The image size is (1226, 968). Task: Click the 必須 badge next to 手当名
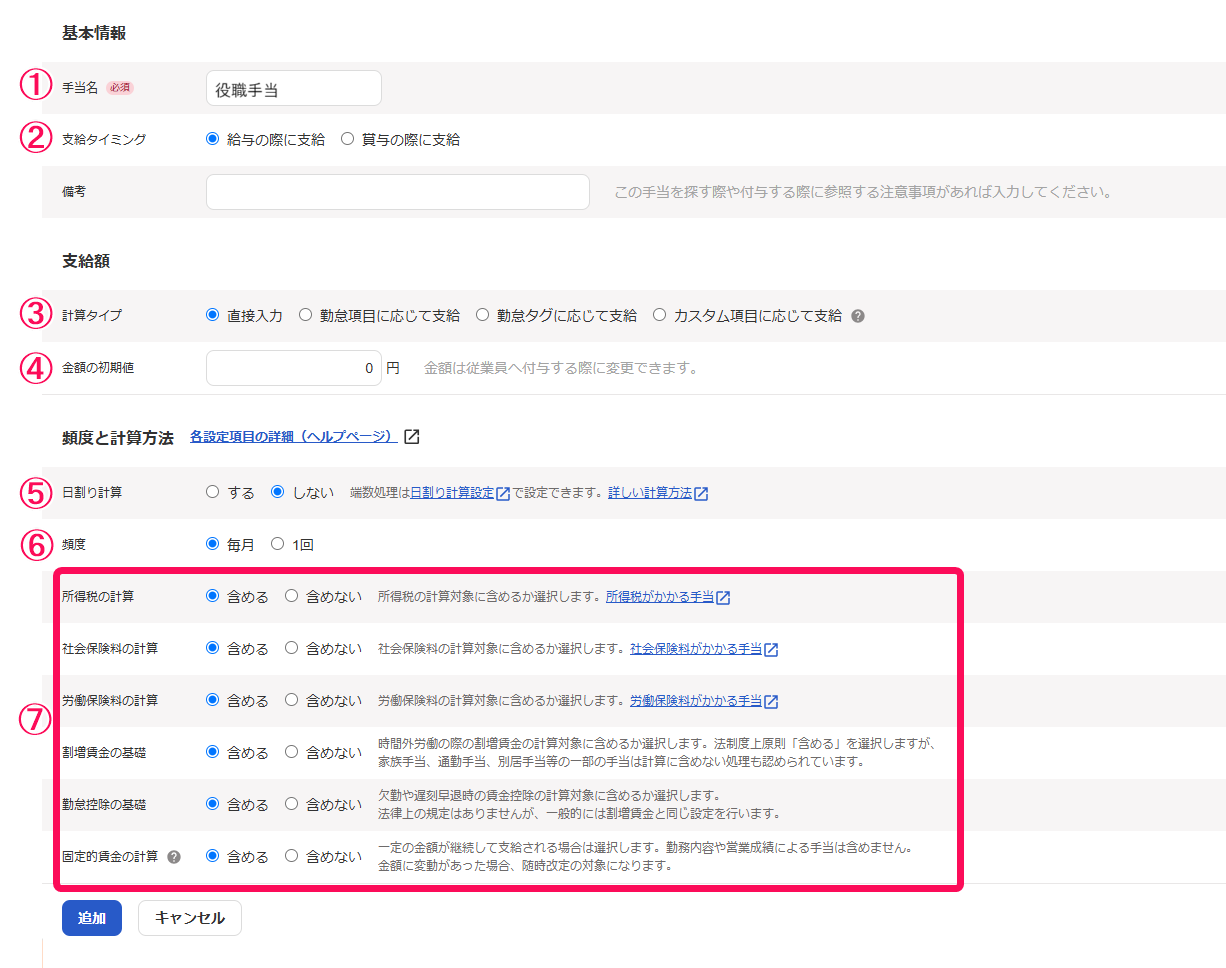click(x=120, y=88)
